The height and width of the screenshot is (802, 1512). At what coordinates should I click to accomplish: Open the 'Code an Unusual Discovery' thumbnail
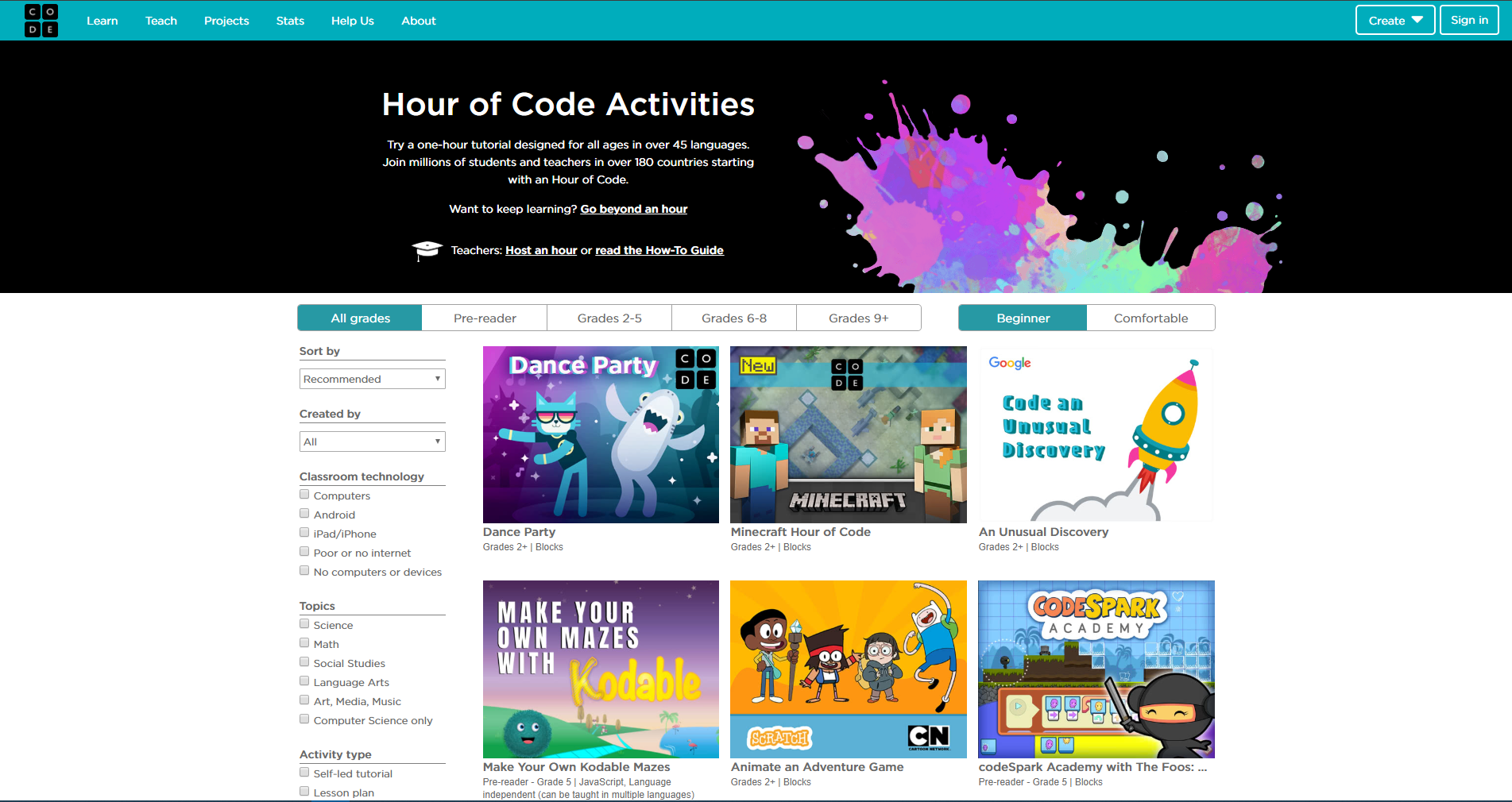(1096, 434)
